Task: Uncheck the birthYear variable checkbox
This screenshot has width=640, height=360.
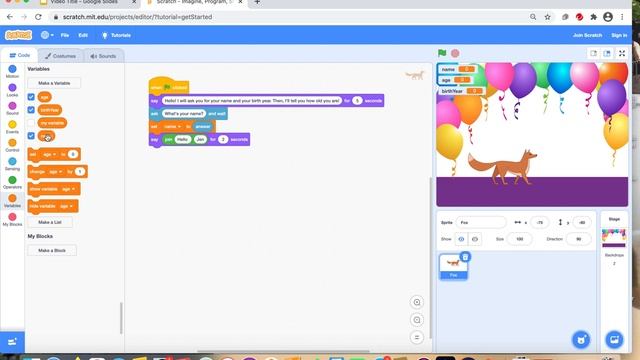Action: [x=31, y=110]
